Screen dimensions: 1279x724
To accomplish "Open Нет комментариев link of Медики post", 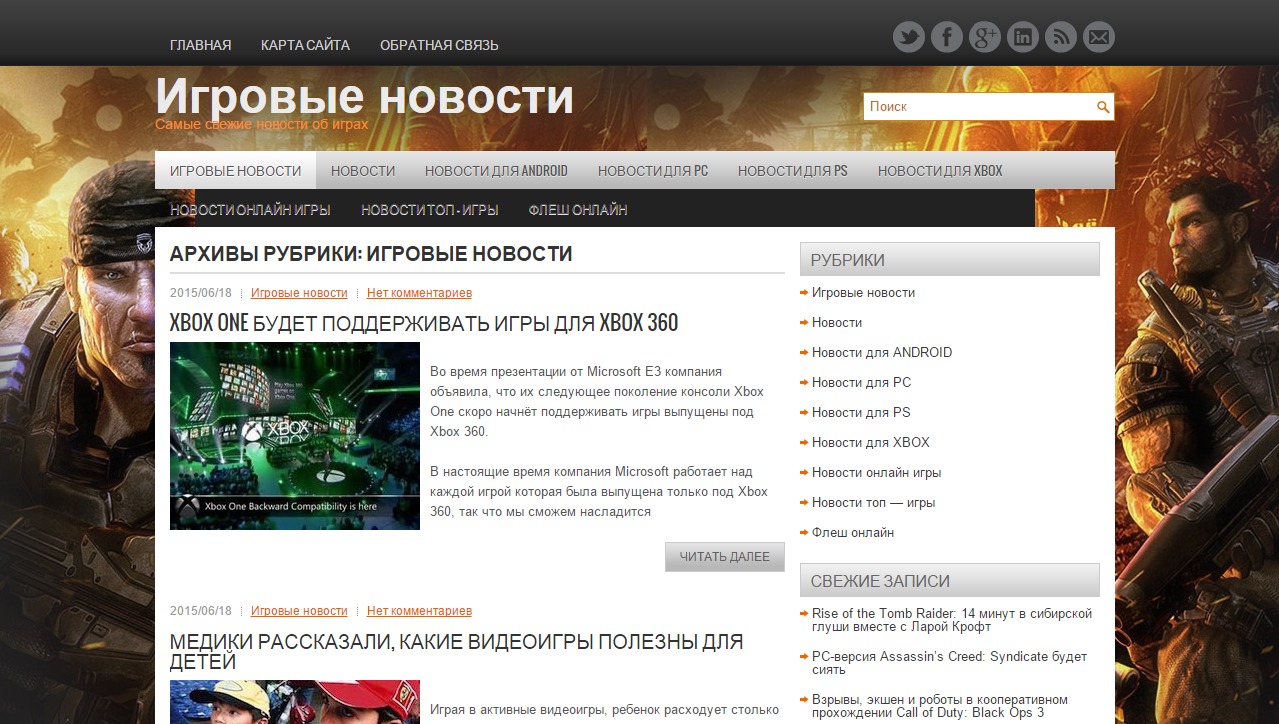I will 419,611.
